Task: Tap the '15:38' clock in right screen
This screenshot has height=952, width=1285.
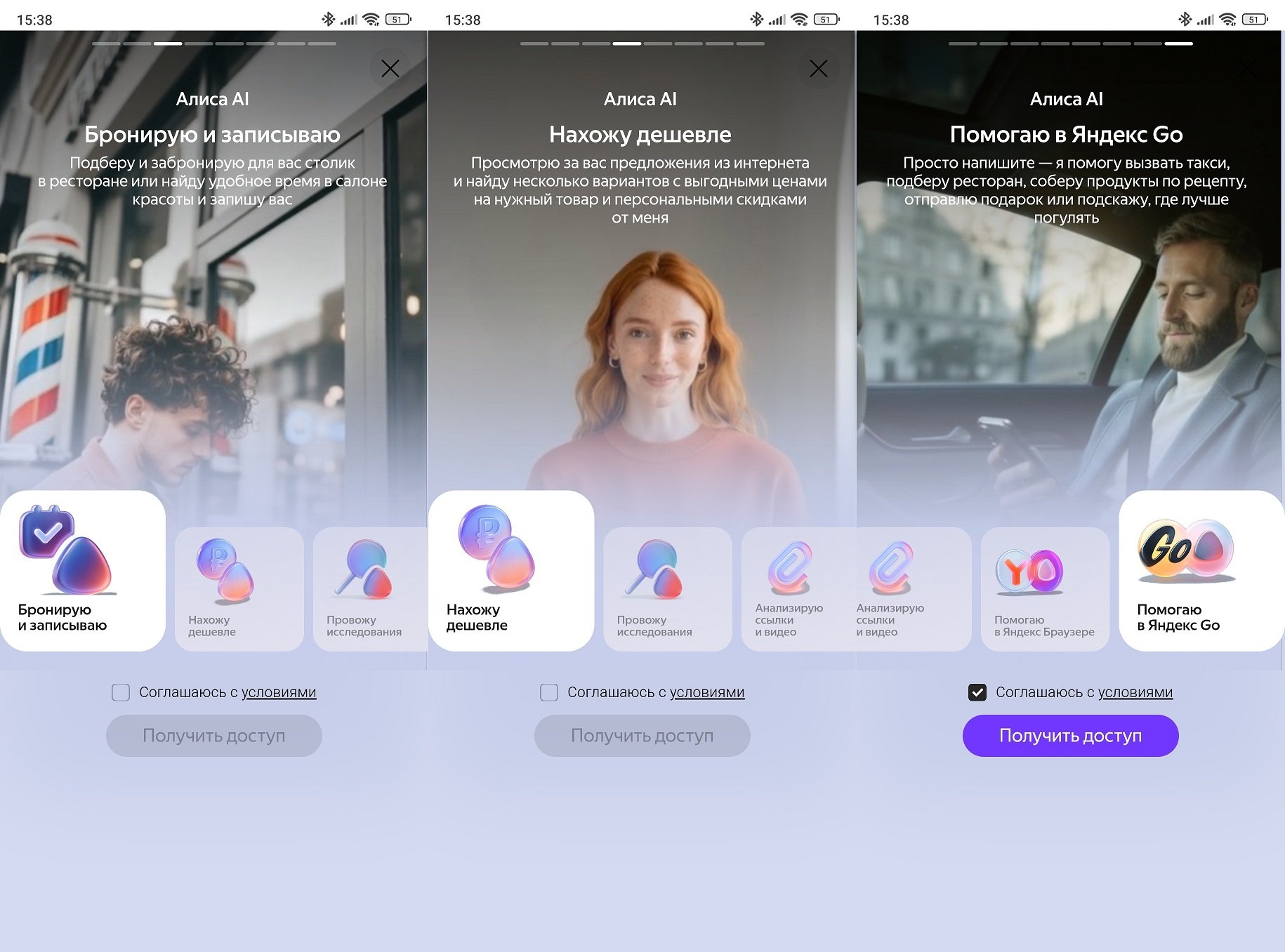Action: coord(891,20)
